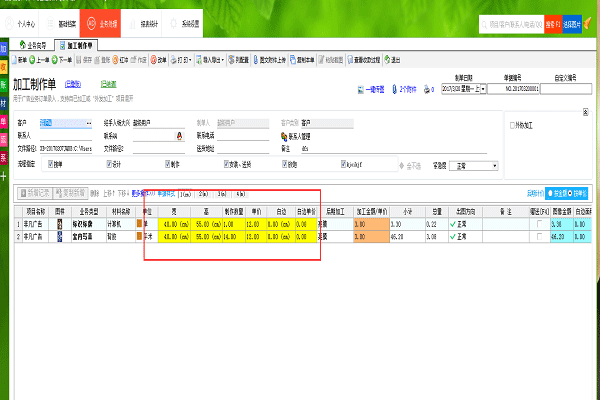Enable the 外发加工 checkbox
The image size is (600, 400).
[512, 126]
